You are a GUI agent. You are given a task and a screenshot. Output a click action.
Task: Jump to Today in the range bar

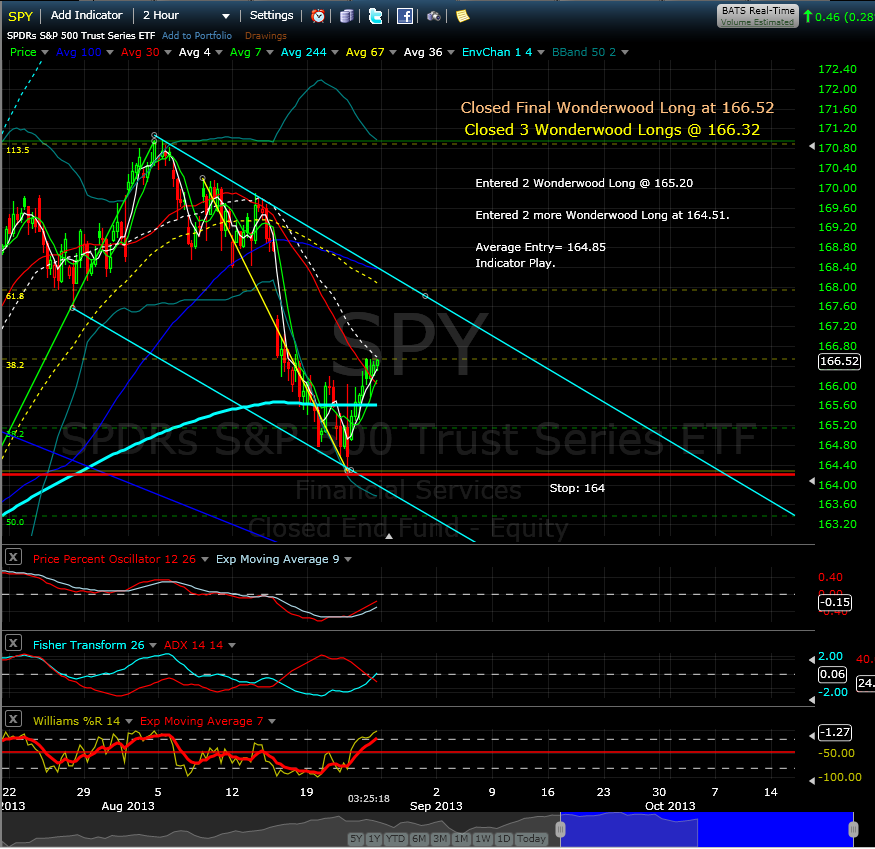point(531,838)
